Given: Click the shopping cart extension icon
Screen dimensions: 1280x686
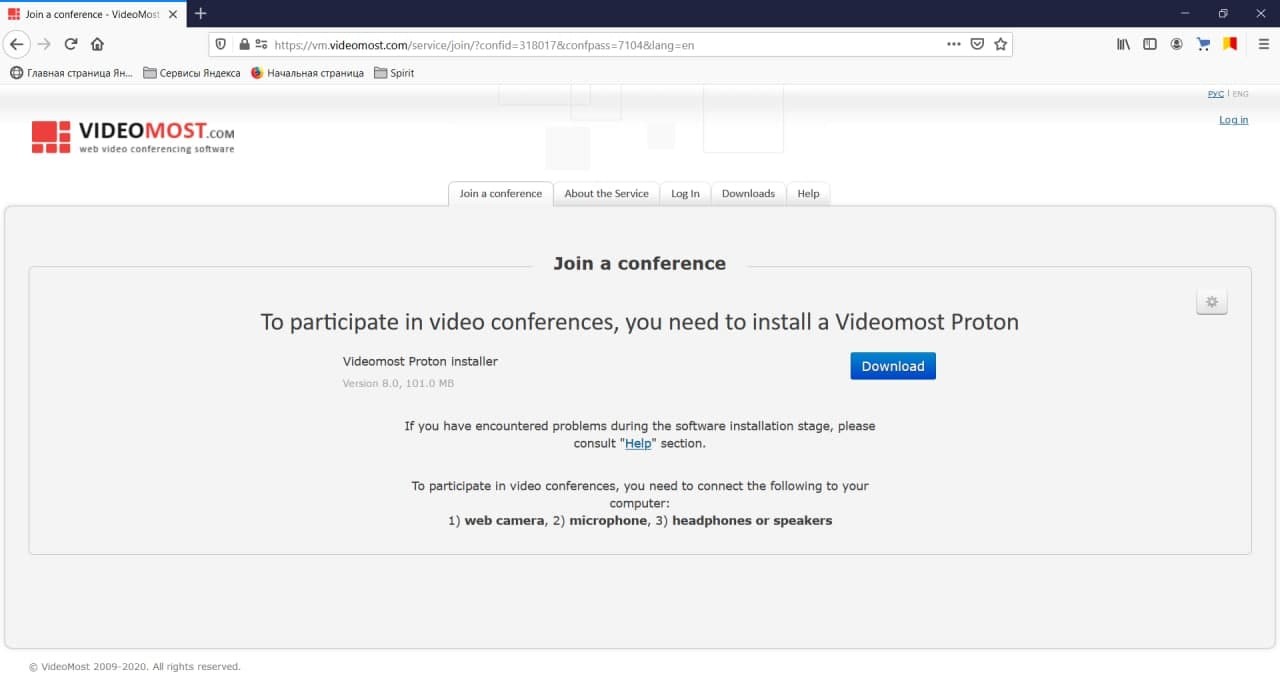Looking at the screenshot, I should coord(1203,44).
